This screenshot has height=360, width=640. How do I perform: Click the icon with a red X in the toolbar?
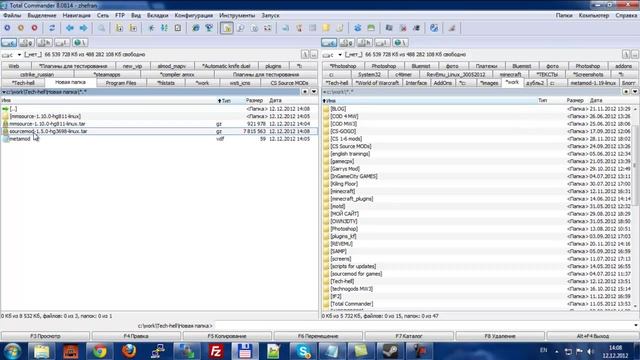(403, 28)
